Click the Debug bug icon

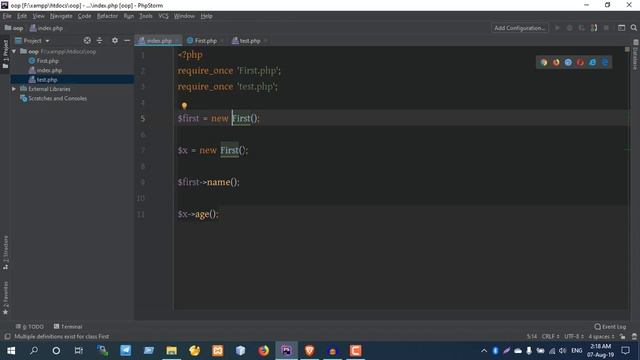[569, 28]
